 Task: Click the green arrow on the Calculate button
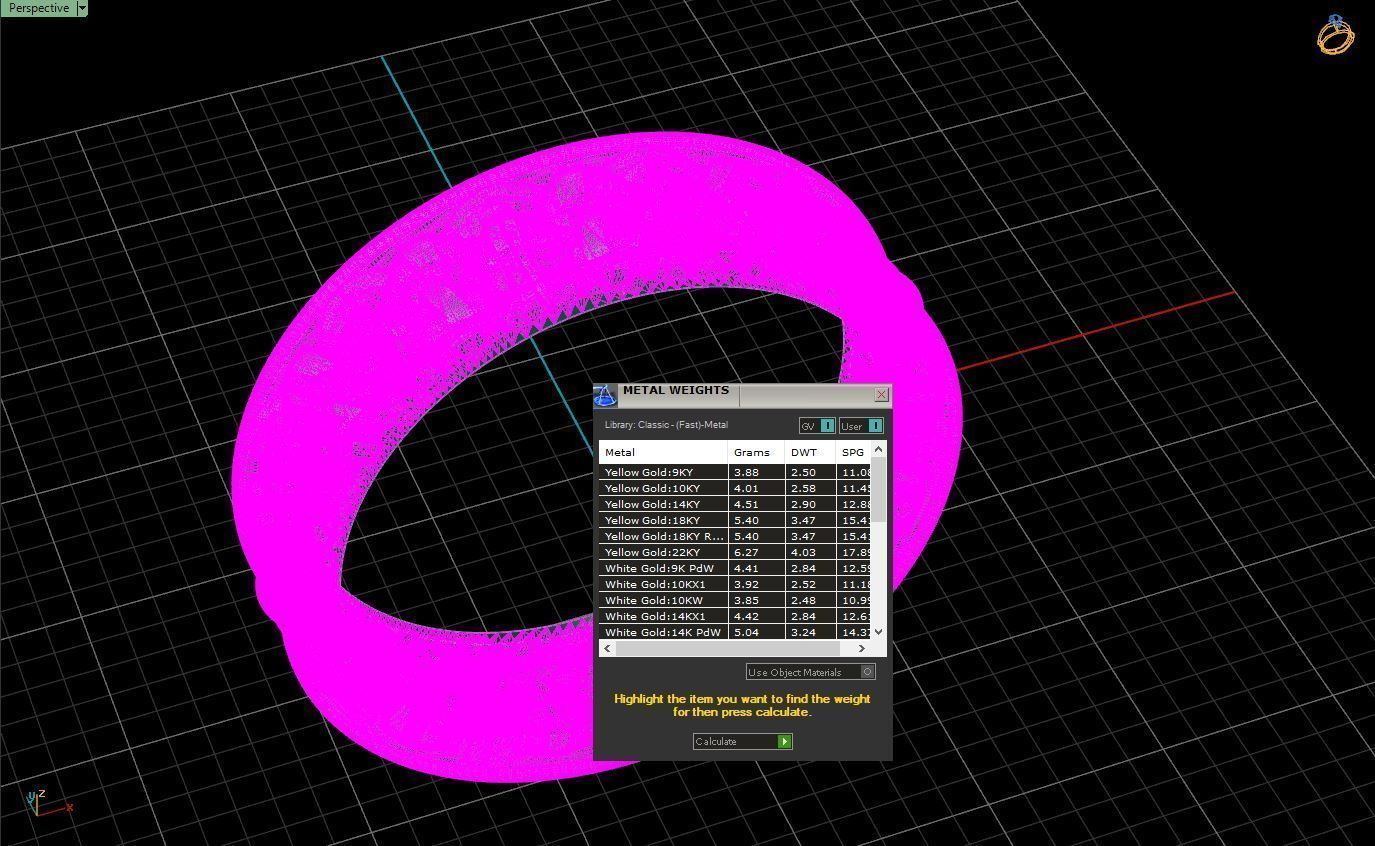point(785,741)
